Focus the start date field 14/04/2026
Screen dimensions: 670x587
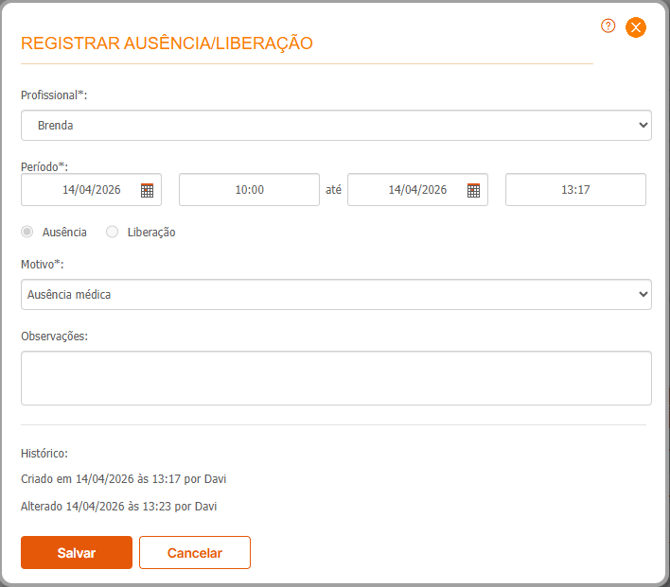point(91,190)
